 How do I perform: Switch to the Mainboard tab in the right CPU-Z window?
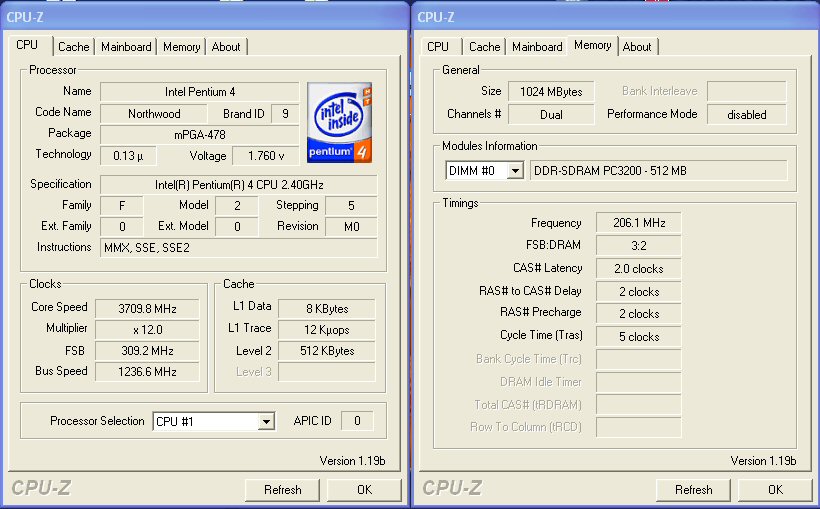[537, 47]
